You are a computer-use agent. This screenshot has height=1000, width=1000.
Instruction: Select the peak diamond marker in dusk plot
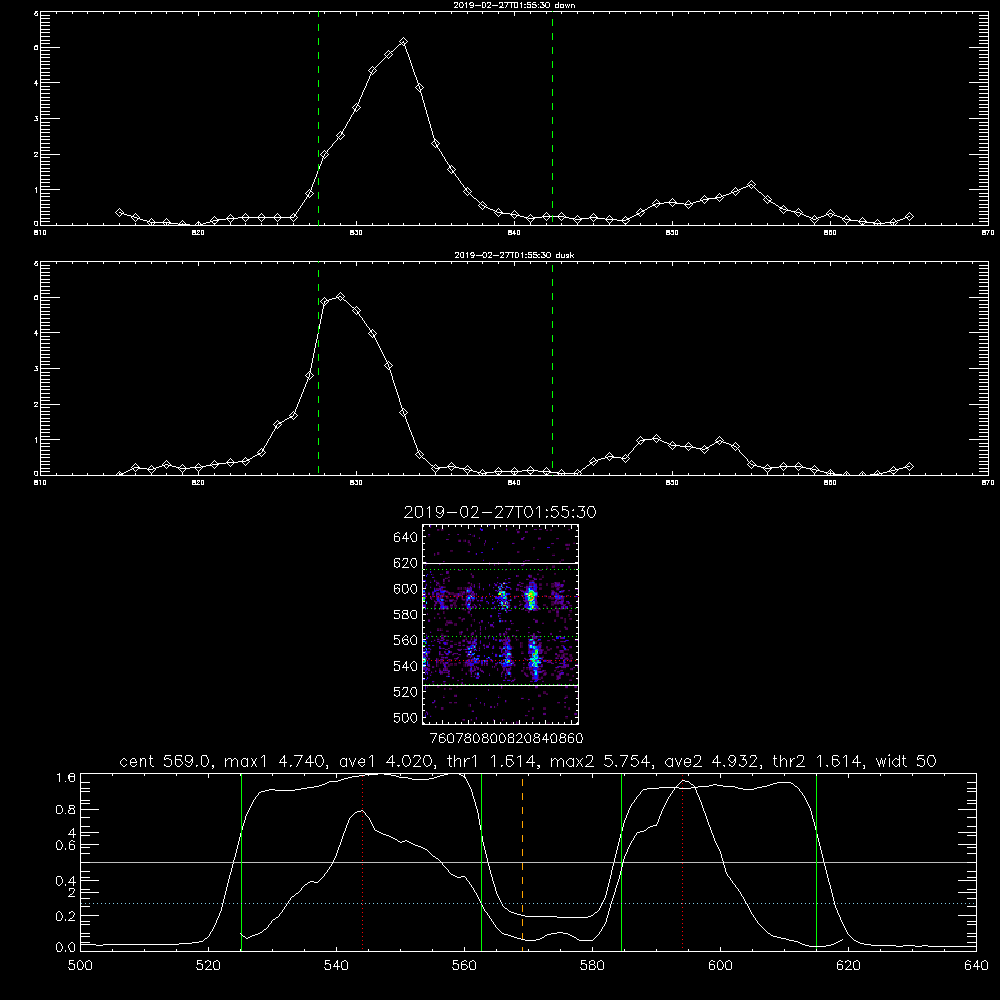coord(341,297)
